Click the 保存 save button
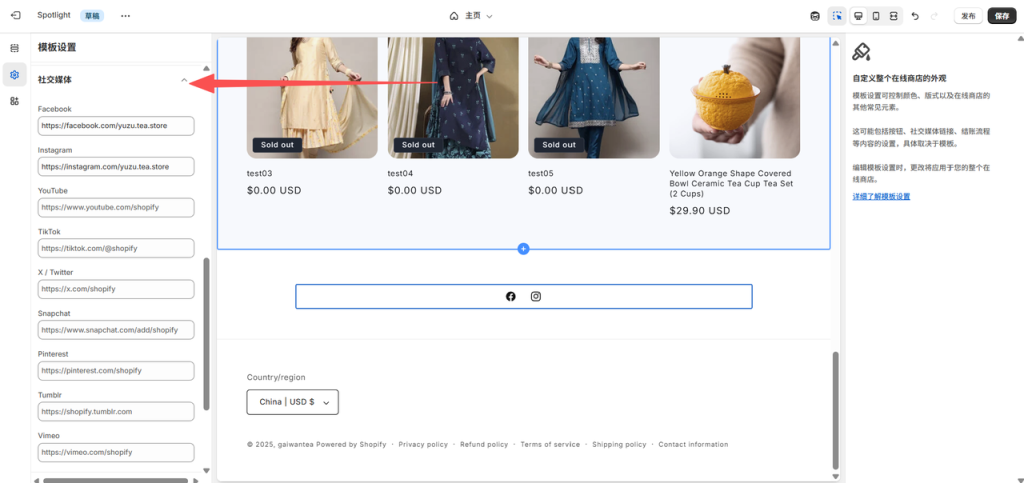 click(1002, 16)
